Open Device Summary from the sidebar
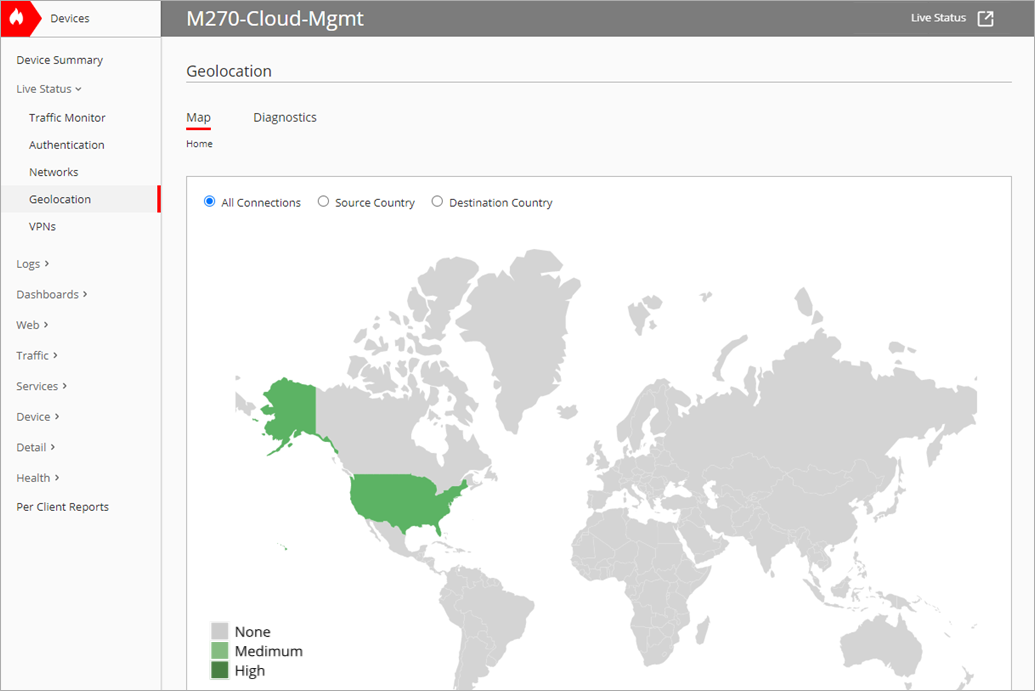 (59, 60)
